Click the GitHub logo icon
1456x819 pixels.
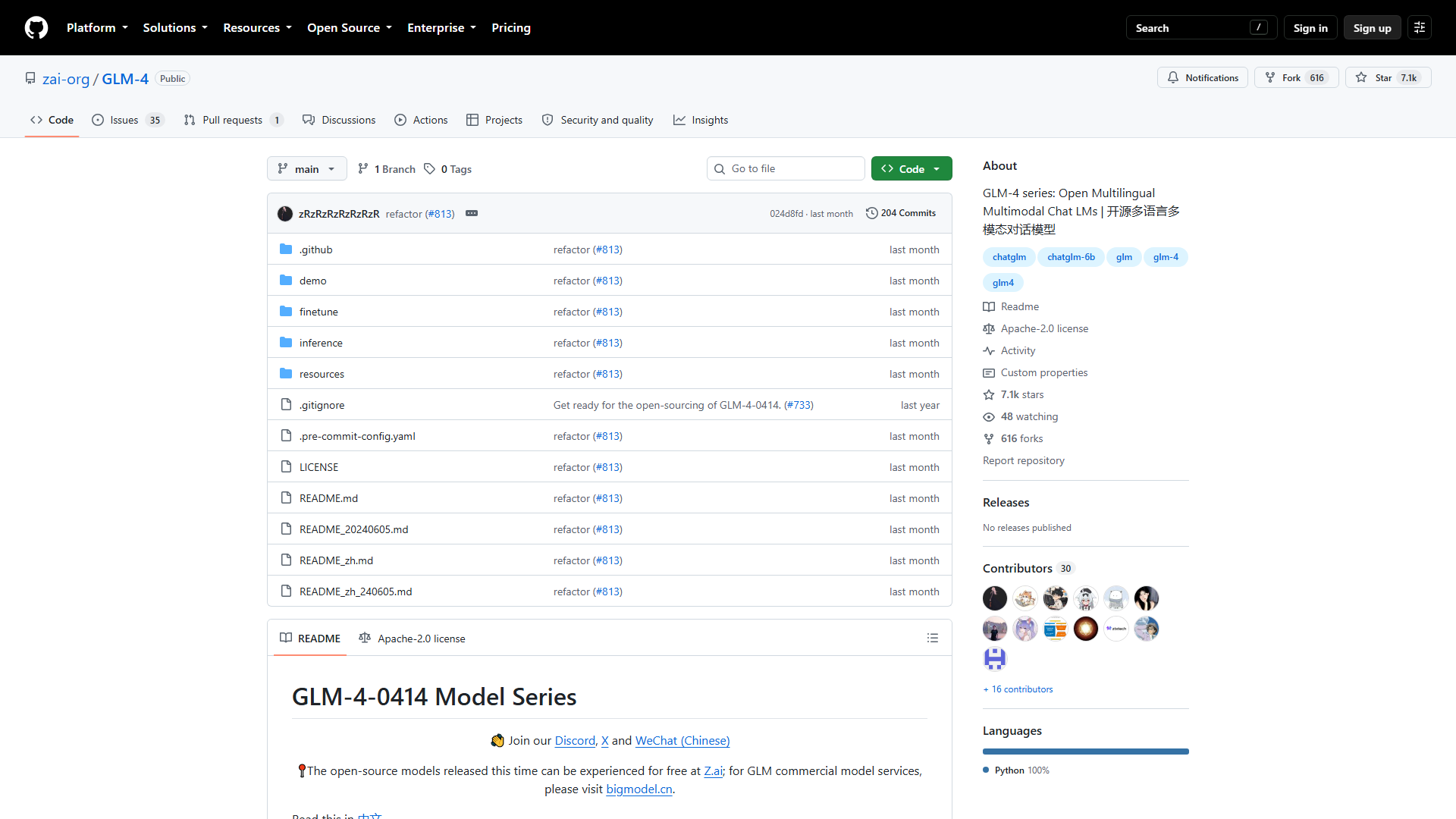[36, 27]
